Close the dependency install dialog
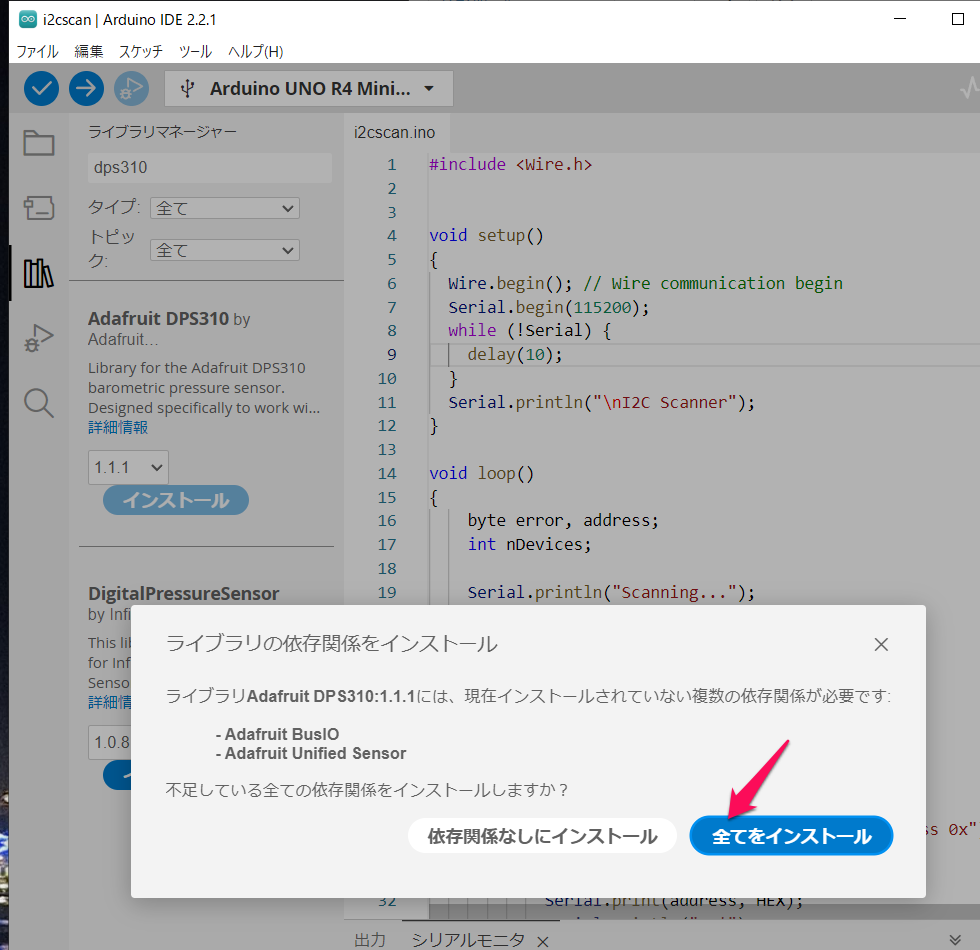Screen dimensions: 980x950 (880, 644)
